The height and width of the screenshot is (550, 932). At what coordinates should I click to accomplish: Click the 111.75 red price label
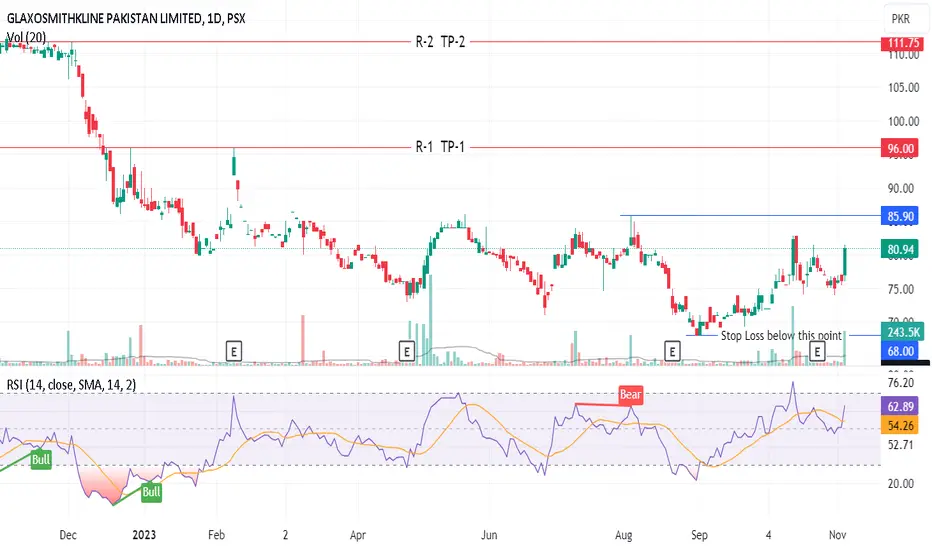(x=902, y=43)
